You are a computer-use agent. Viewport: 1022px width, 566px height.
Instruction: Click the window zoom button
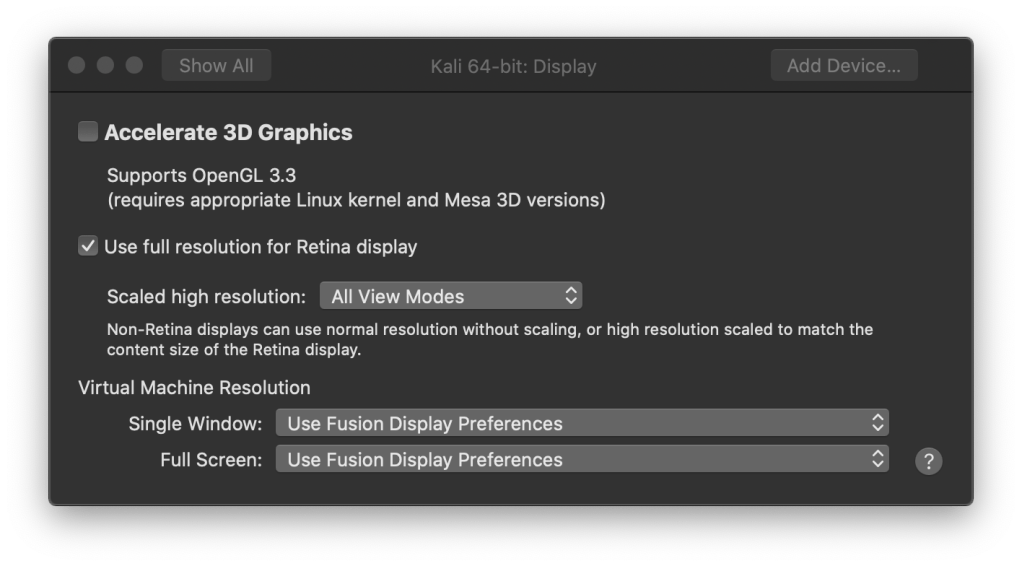[134, 66]
